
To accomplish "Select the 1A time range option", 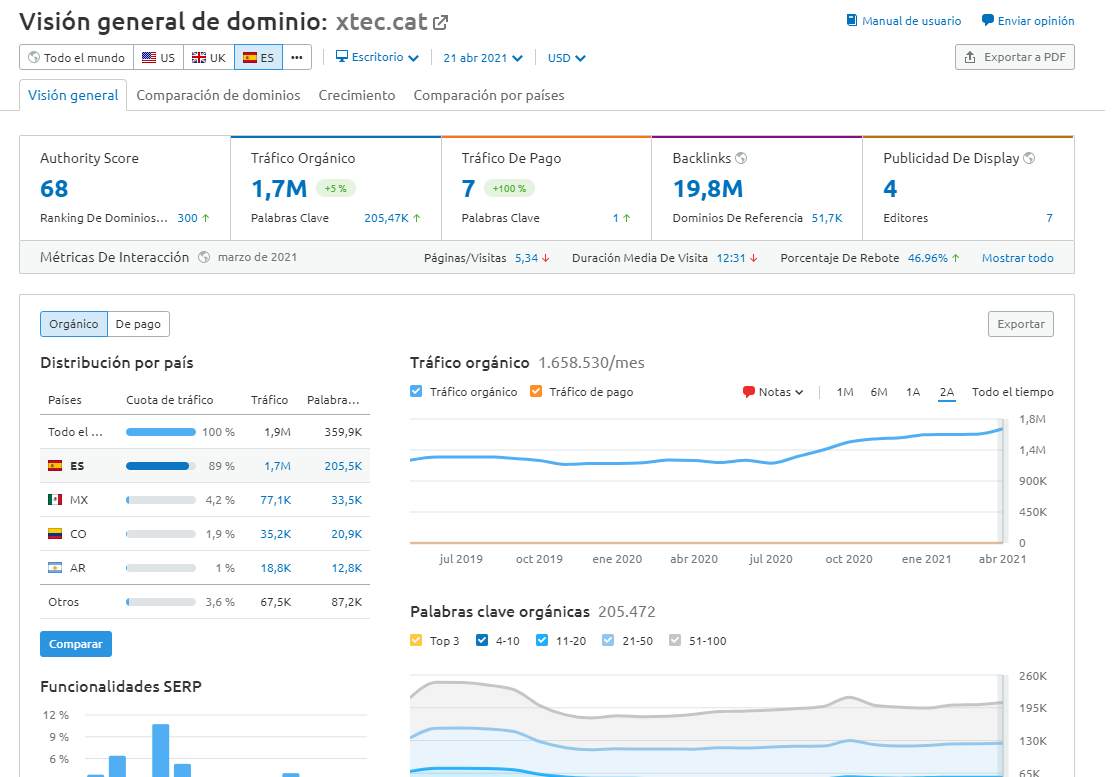I will click(912, 392).
